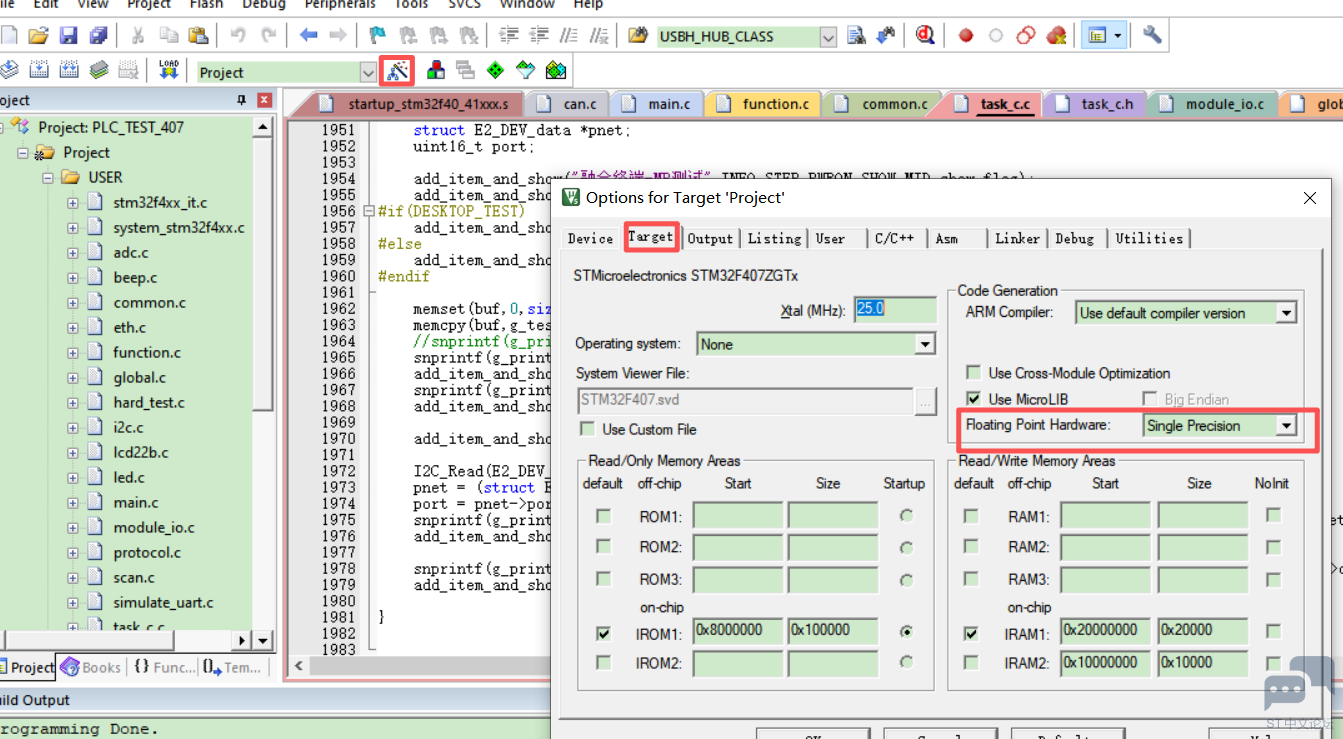Open Manage Project Items colored blocks icon
1343x739 pixels.
(x=435, y=71)
